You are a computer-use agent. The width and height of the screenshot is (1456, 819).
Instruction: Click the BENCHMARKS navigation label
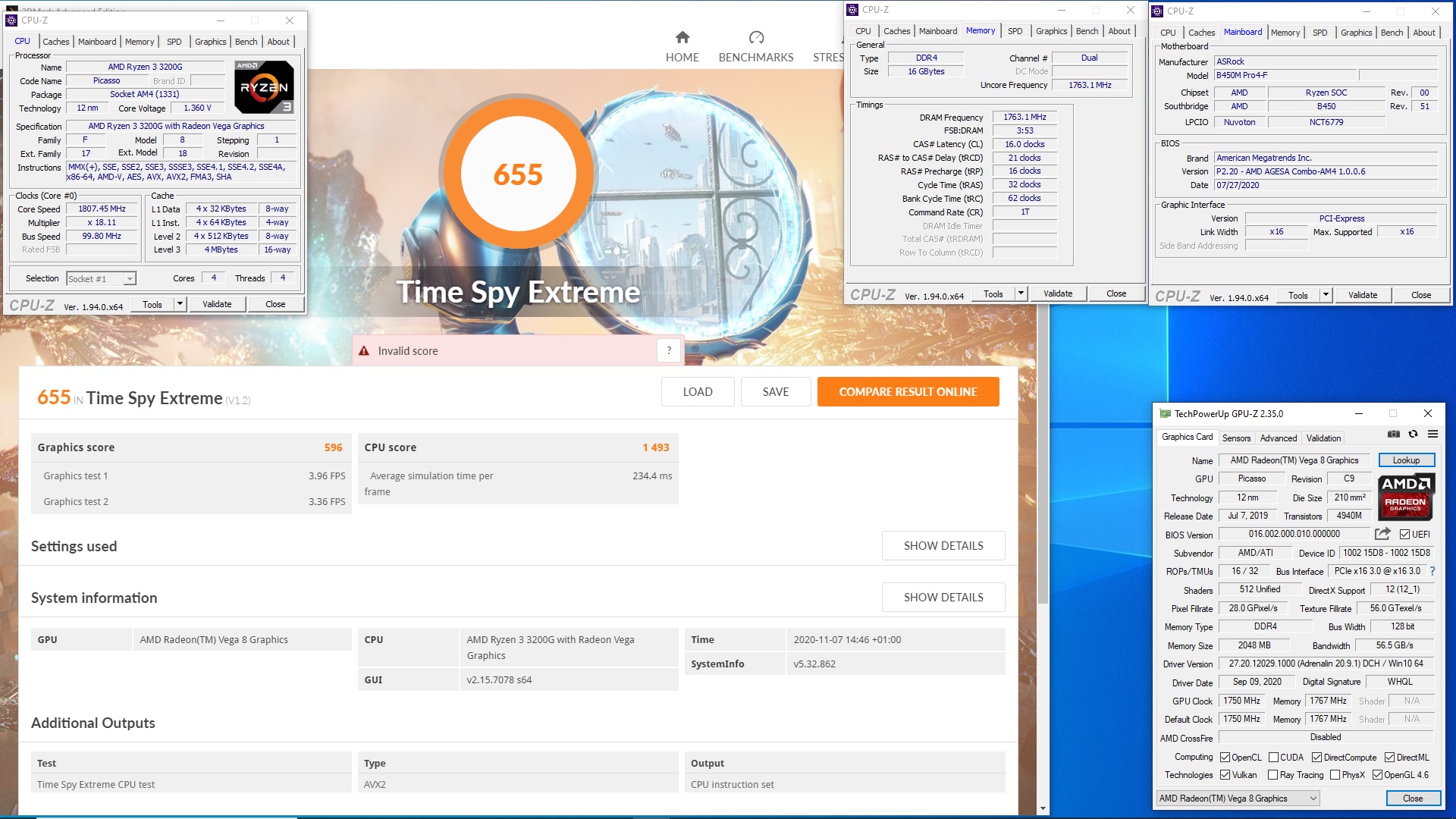[756, 58]
